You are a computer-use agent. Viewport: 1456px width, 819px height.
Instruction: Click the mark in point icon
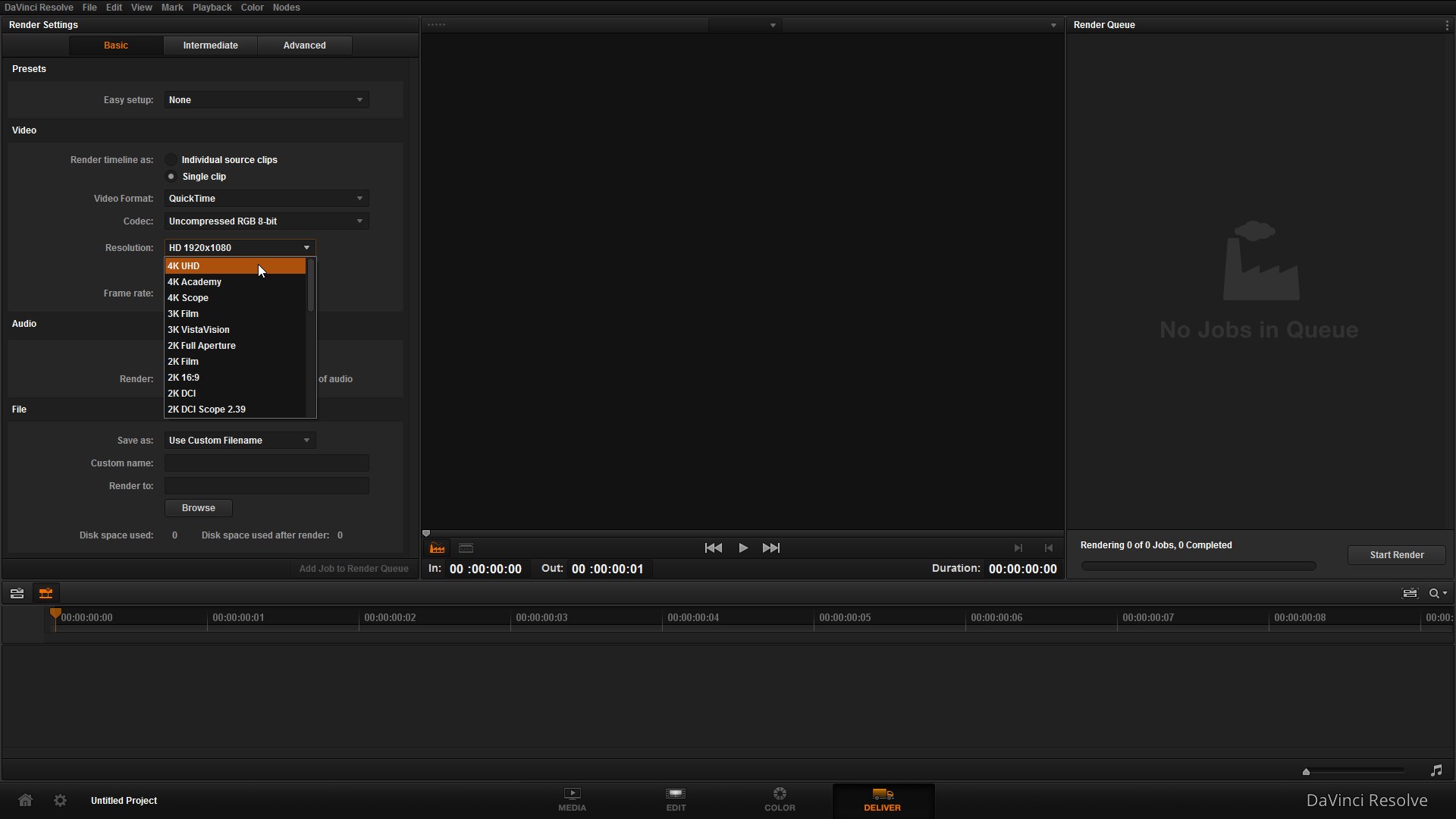point(1018,548)
